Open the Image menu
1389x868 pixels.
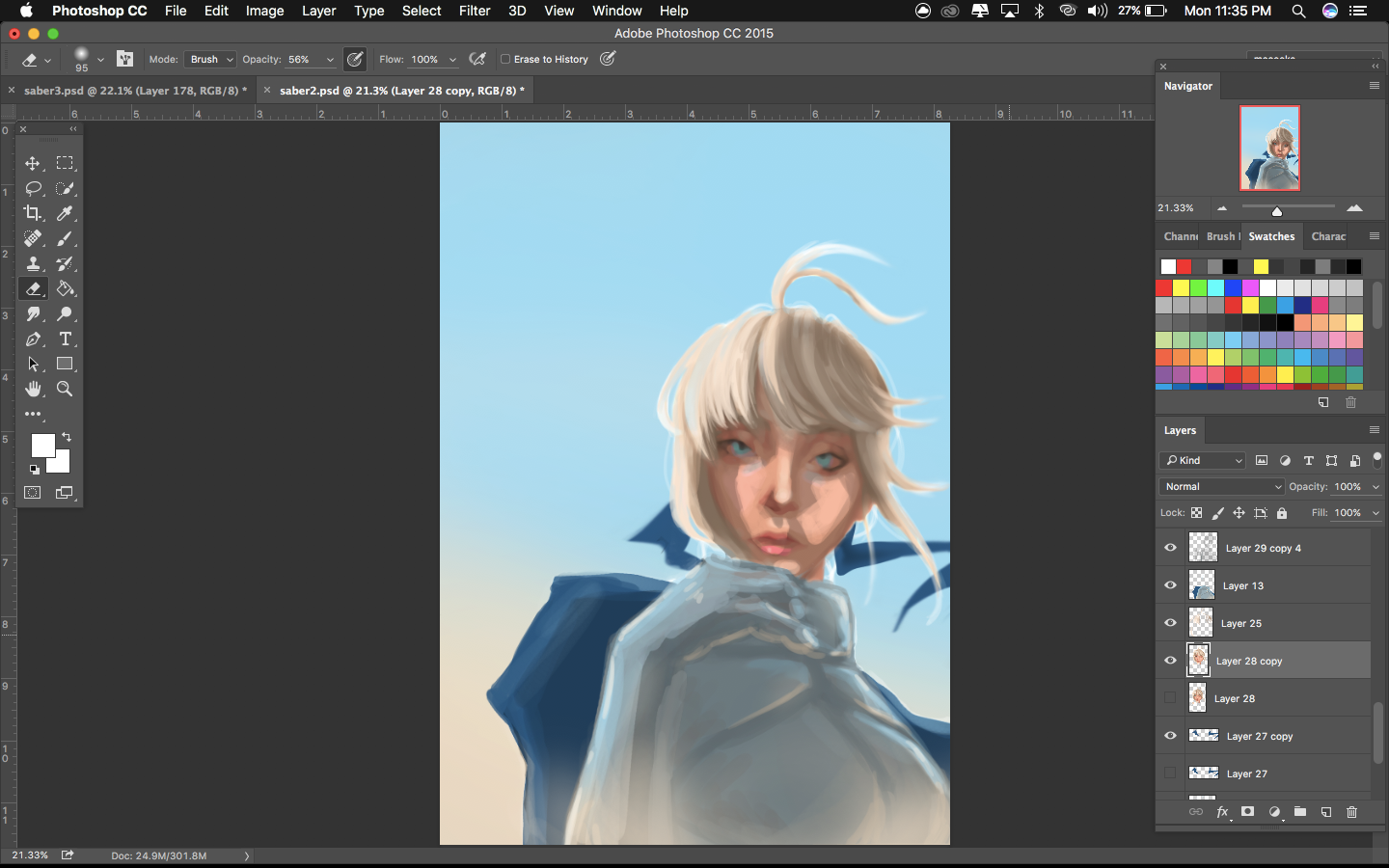264,11
